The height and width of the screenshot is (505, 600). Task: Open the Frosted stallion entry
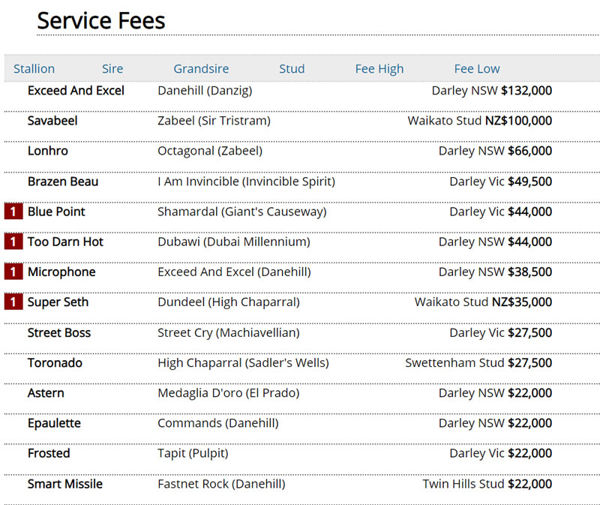click(49, 453)
